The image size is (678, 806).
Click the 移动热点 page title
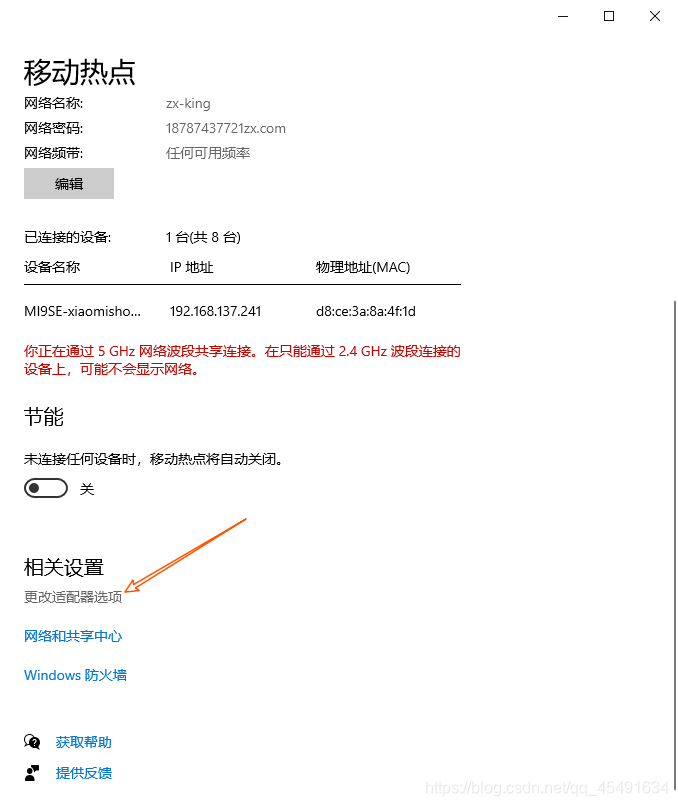(x=80, y=72)
